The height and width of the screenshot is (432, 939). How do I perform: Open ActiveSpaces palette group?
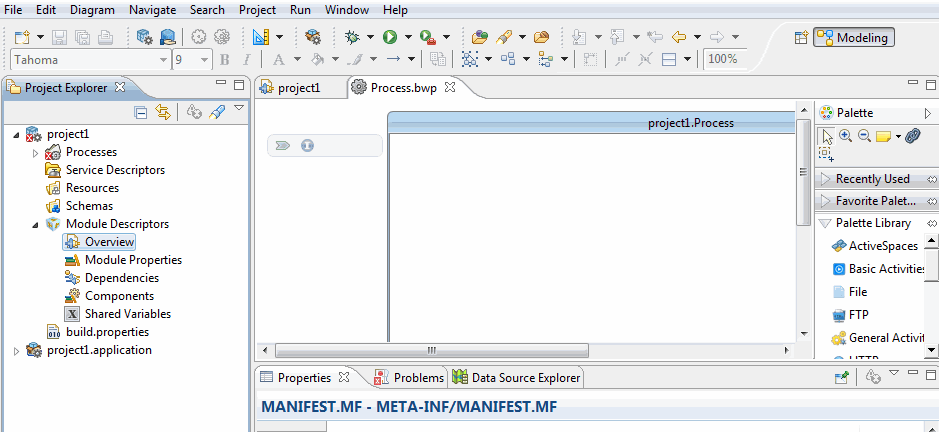(875, 246)
